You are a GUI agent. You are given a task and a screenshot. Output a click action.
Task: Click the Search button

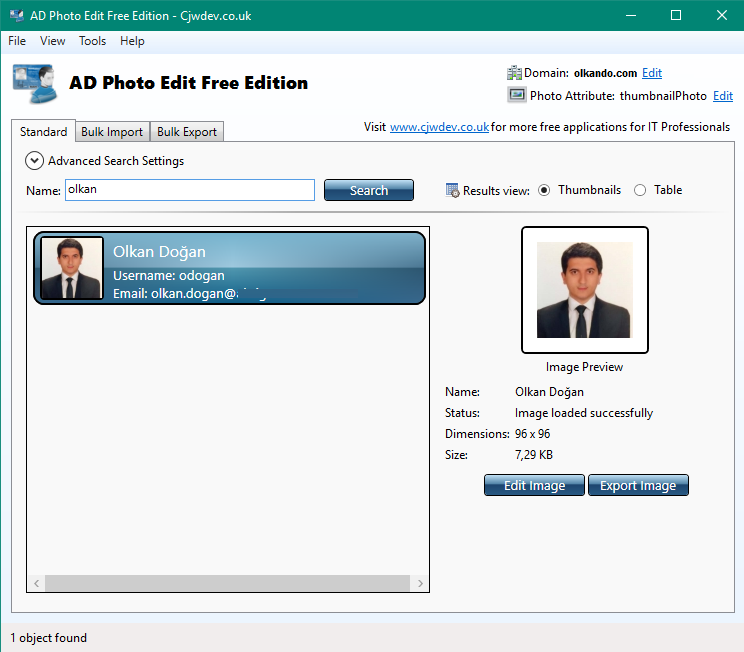pyautogui.click(x=369, y=190)
